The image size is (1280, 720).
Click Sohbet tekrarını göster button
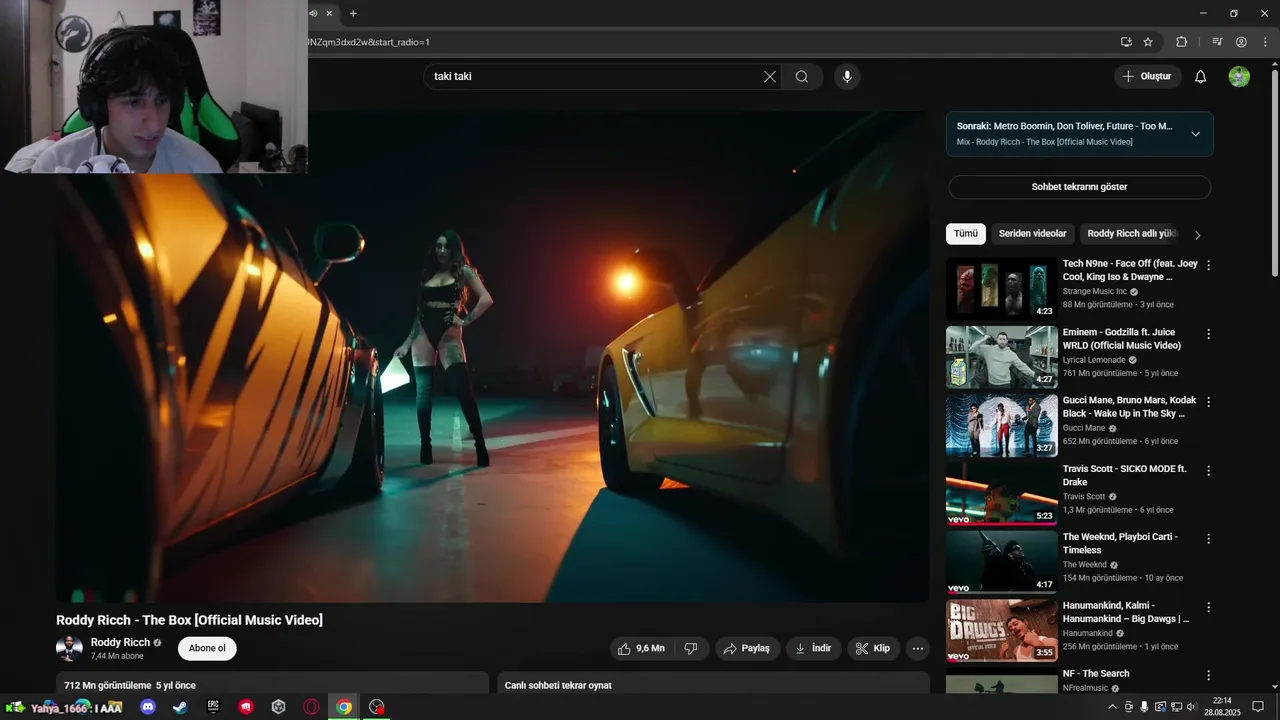click(1080, 187)
